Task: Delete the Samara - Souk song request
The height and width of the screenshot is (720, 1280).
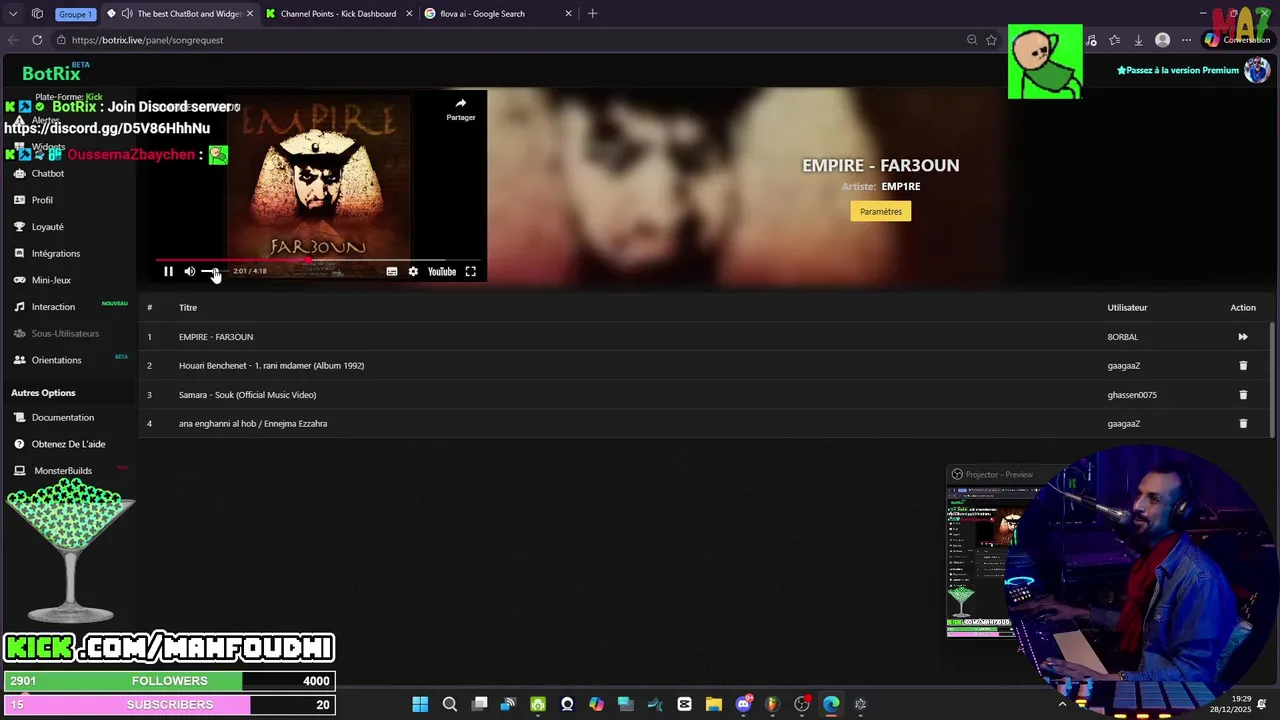Action: pos(1243,395)
